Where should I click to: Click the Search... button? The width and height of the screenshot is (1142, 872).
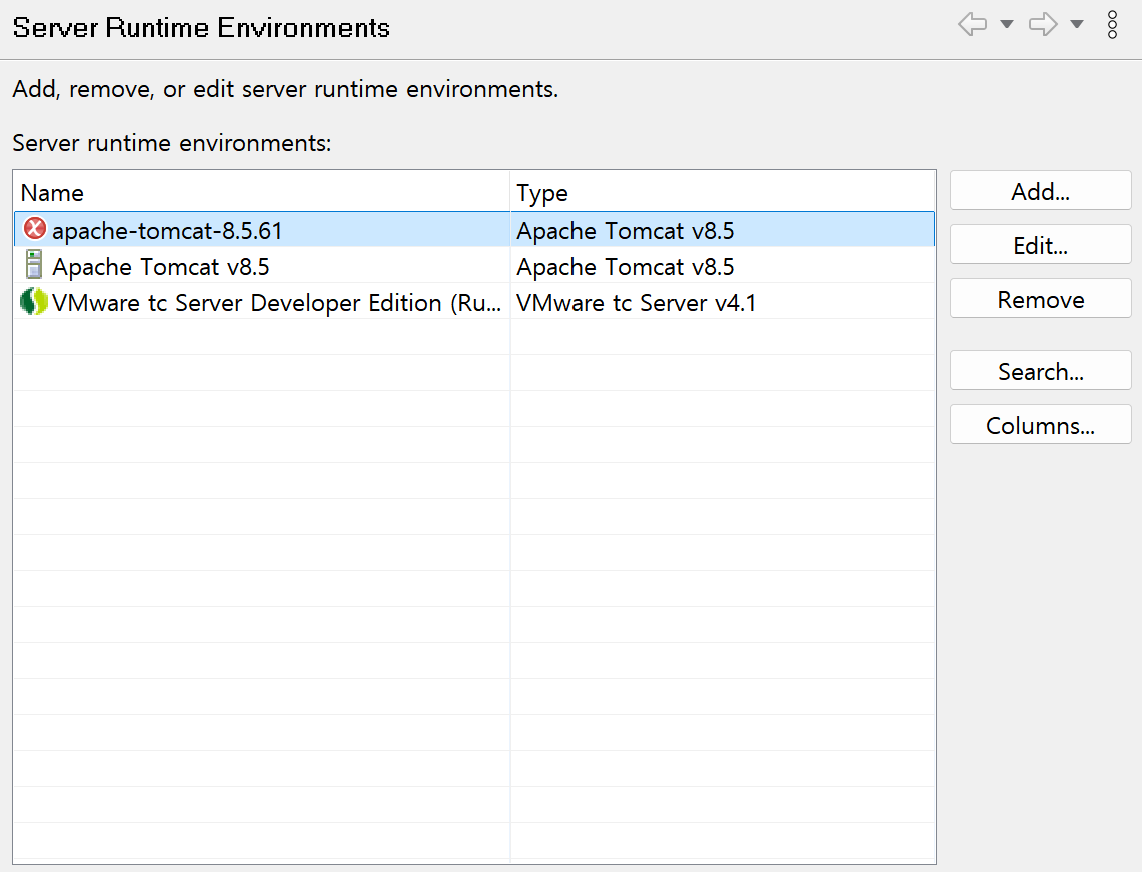[x=1040, y=371]
